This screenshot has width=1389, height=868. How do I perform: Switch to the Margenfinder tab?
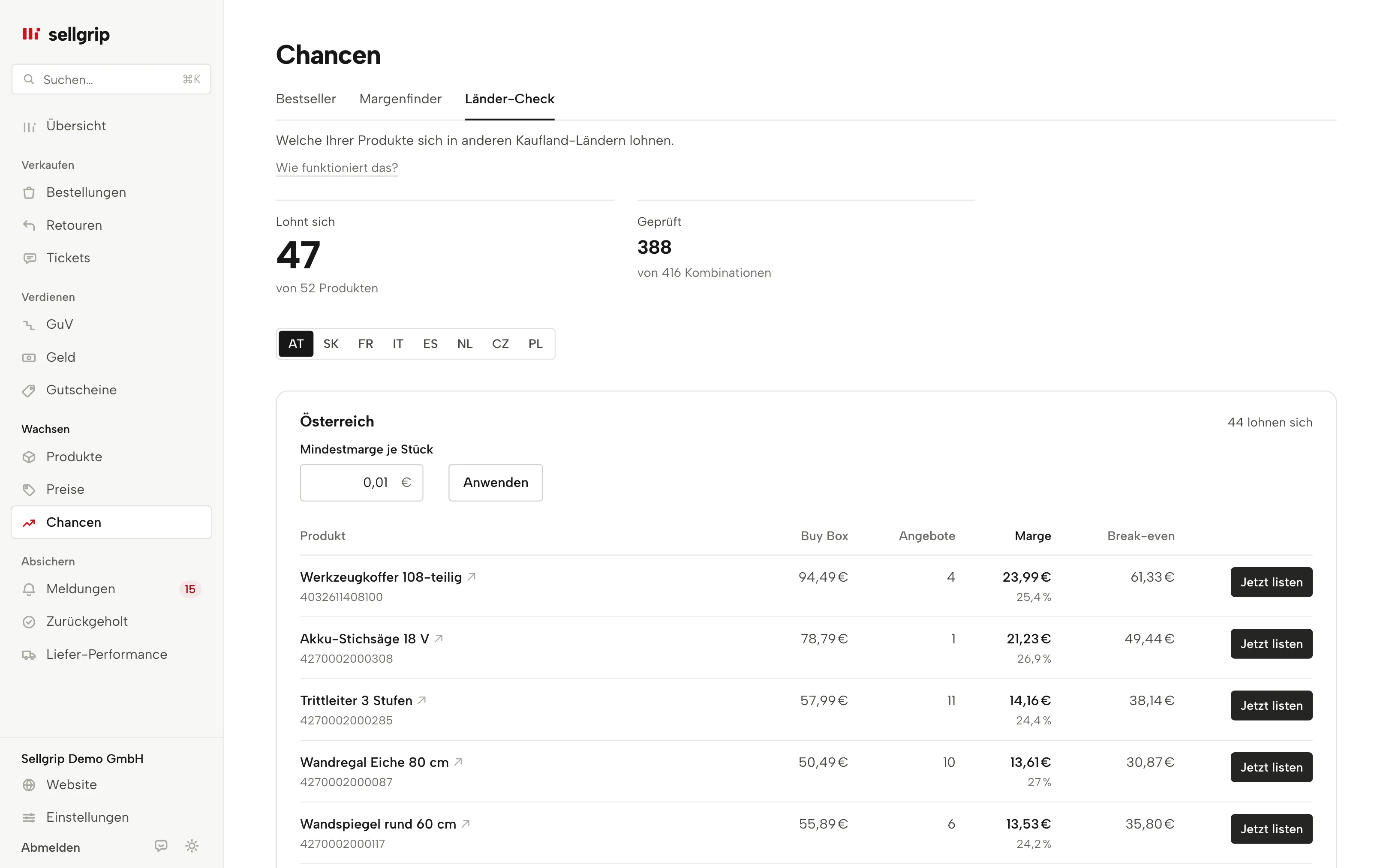coord(400,99)
